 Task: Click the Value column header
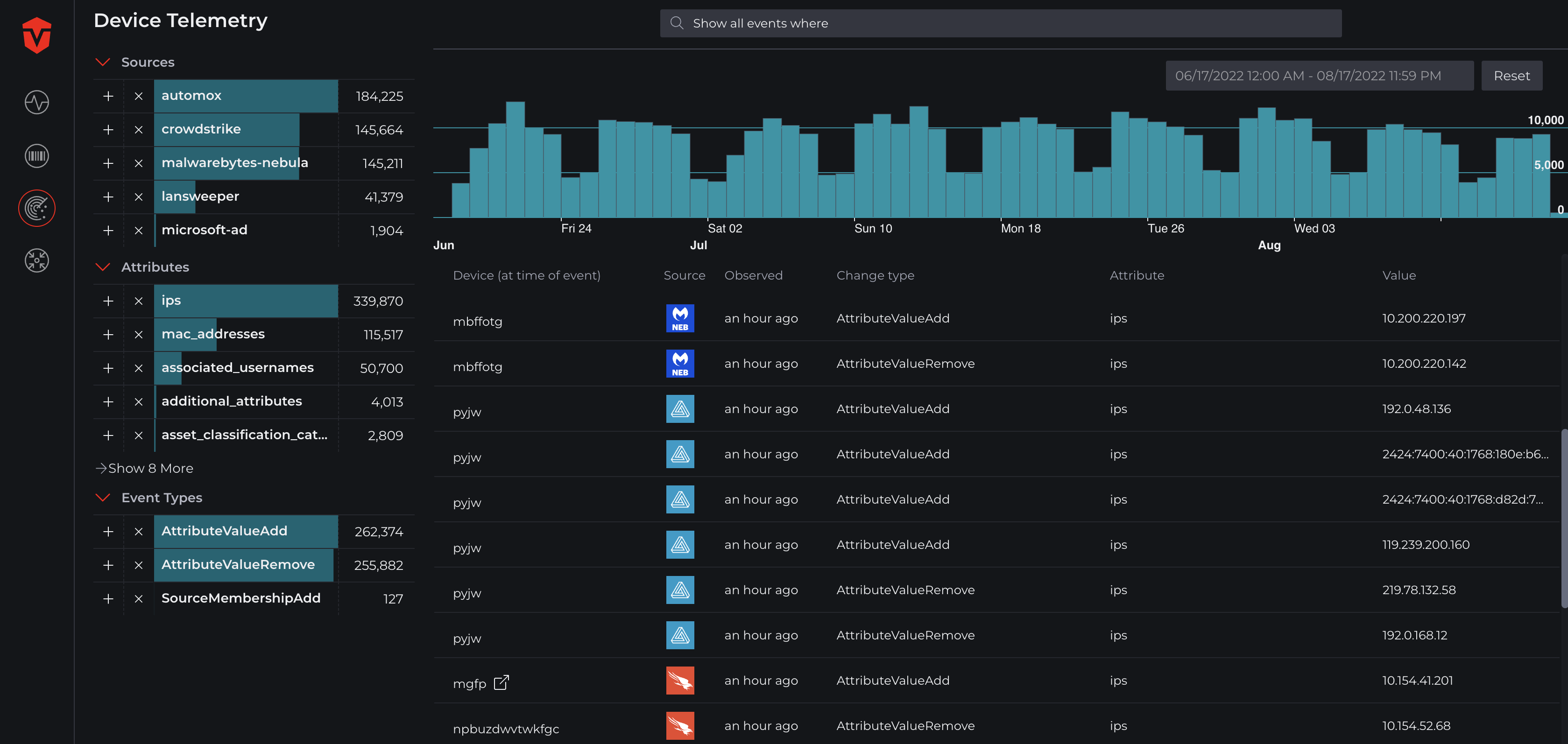click(x=1399, y=275)
